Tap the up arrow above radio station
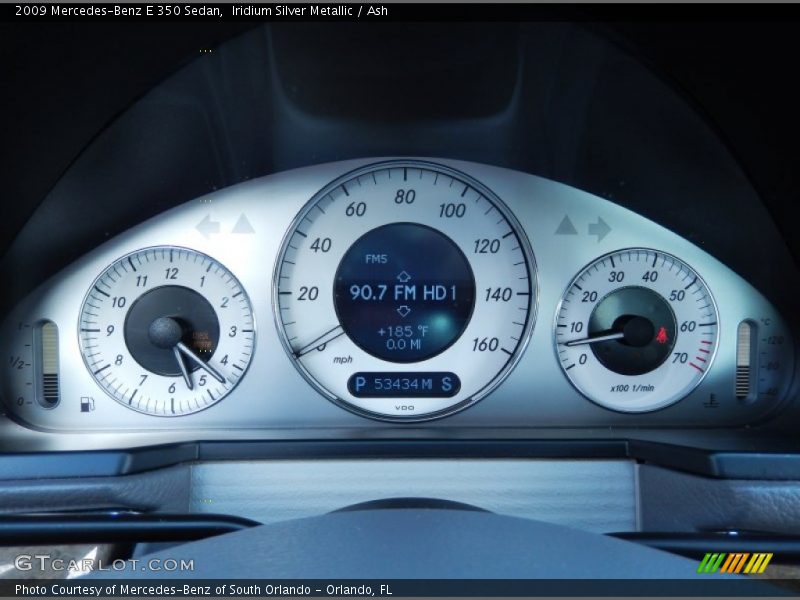Image resolution: width=800 pixels, height=600 pixels. click(404, 277)
